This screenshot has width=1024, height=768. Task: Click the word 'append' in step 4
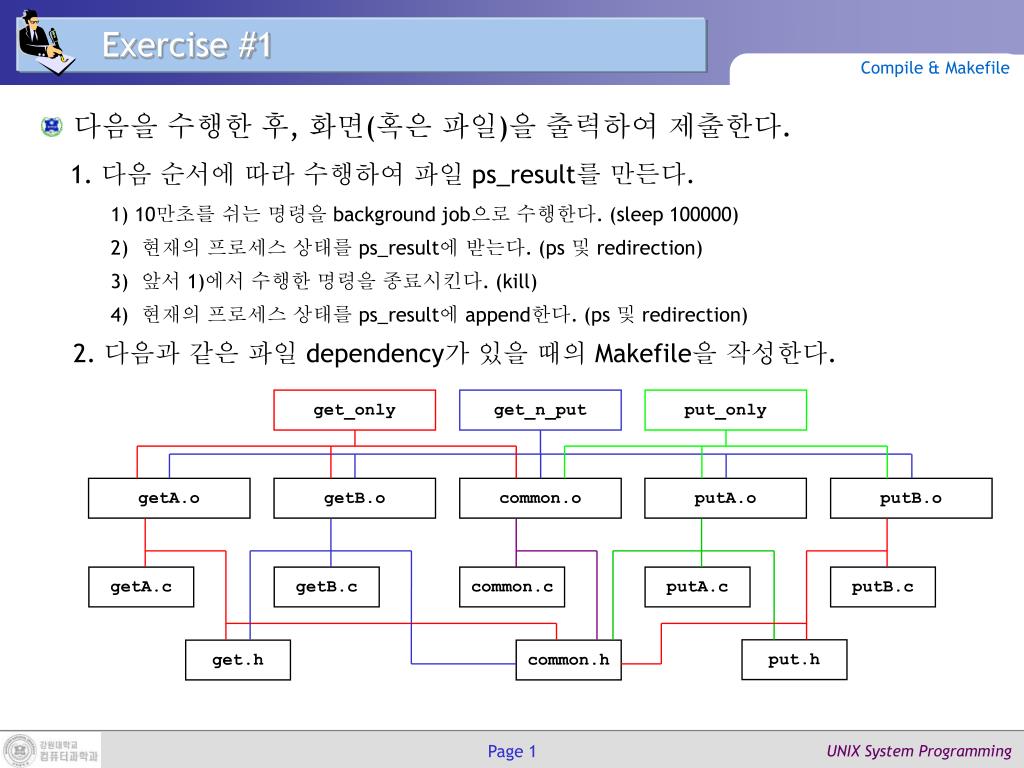click(498, 315)
